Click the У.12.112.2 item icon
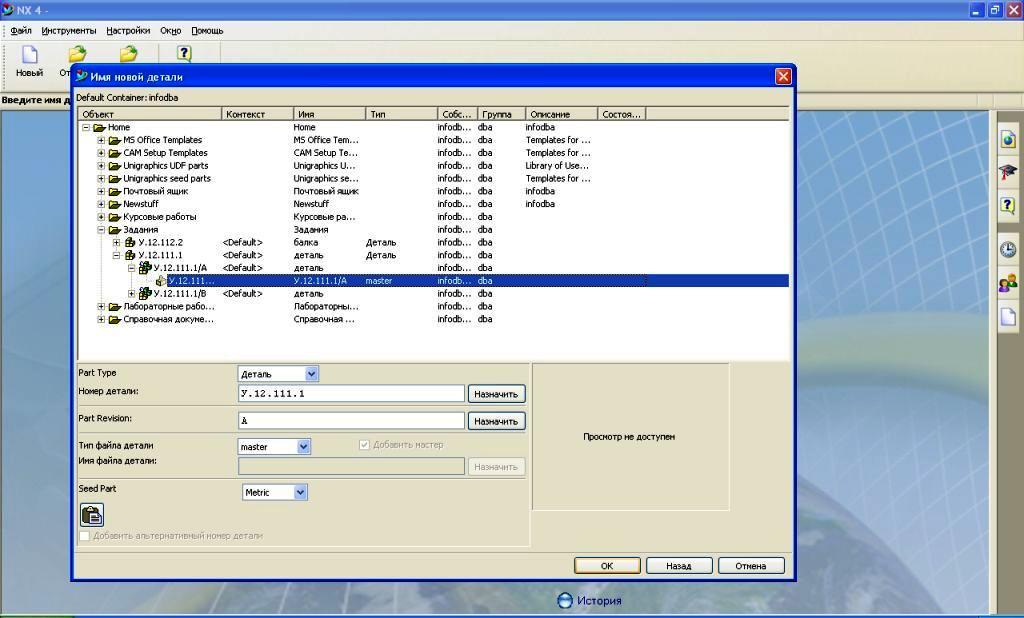Screen dimensions: 1024x618 pyautogui.click(x=130, y=242)
